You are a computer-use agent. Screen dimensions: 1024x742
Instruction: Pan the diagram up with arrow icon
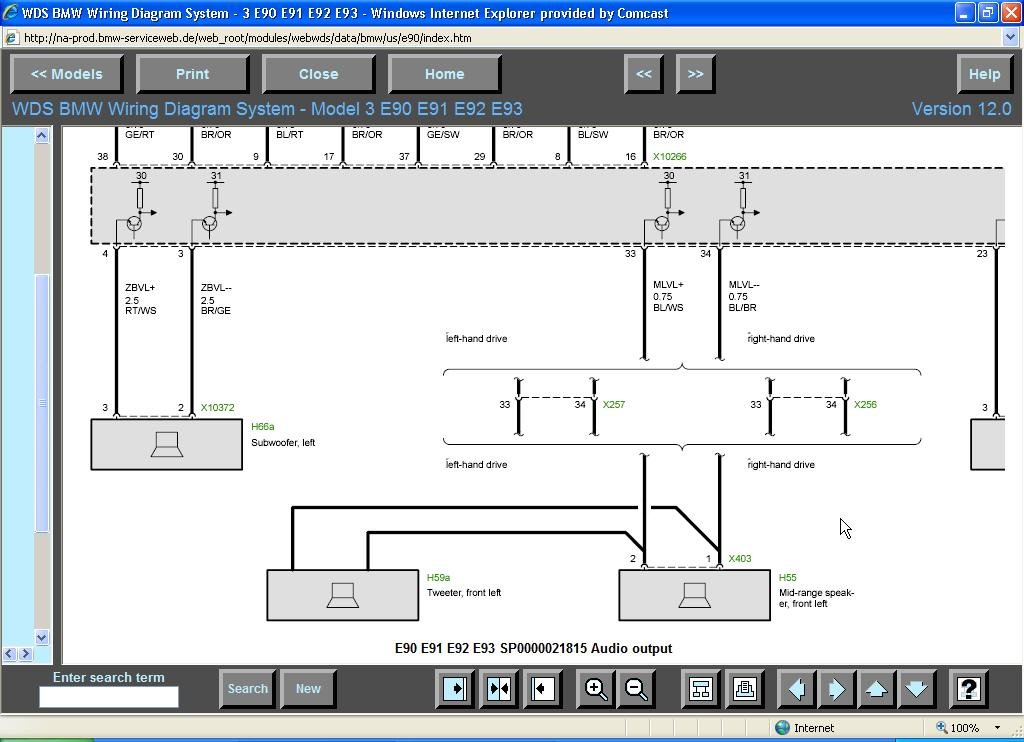(876, 688)
